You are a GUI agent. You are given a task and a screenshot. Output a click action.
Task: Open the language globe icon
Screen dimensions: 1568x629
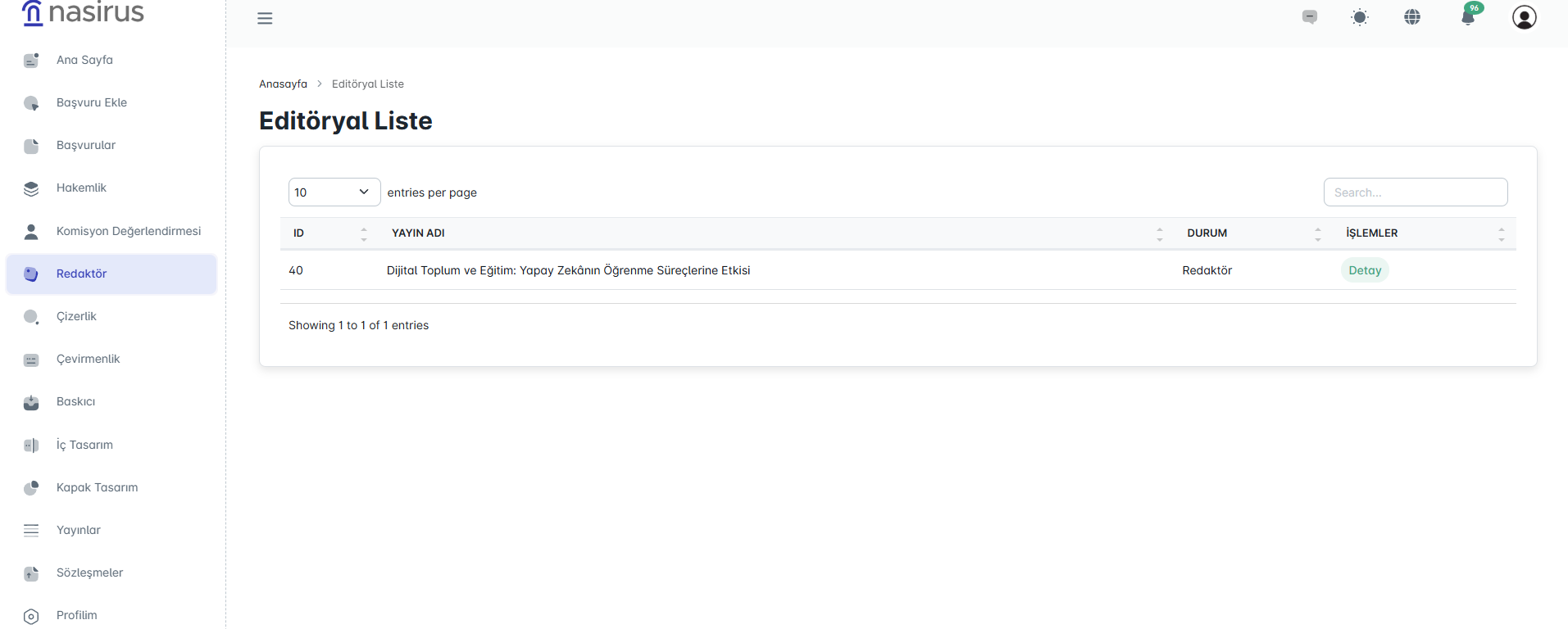[x=1412, y=17]
